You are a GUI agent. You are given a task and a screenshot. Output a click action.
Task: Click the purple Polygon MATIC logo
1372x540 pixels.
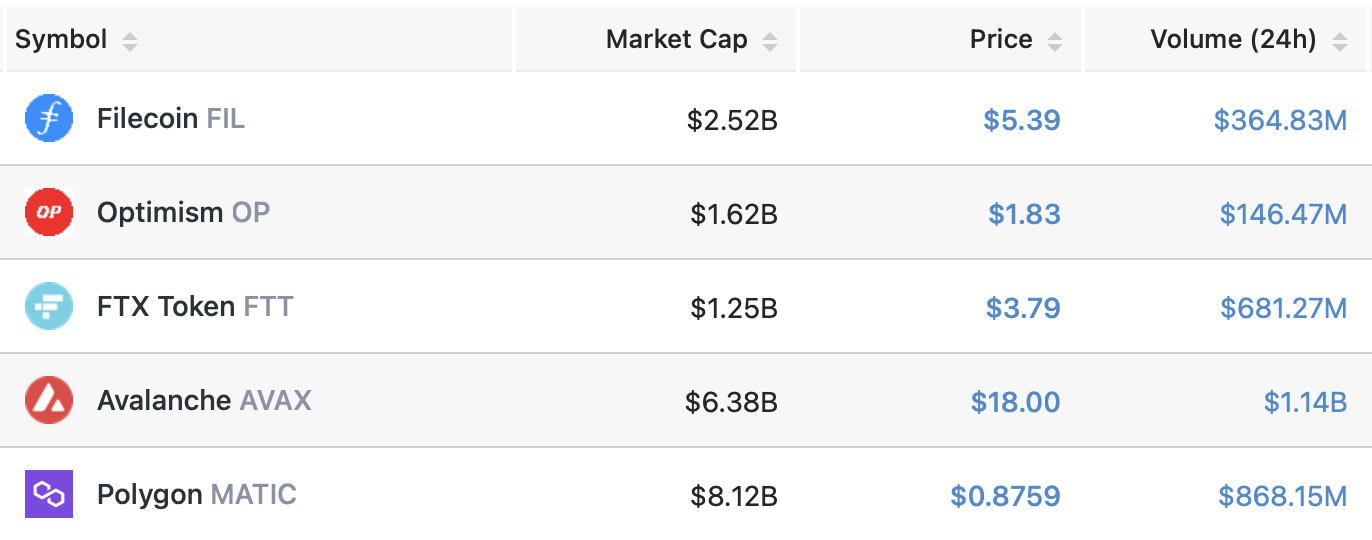pos(49,495)
